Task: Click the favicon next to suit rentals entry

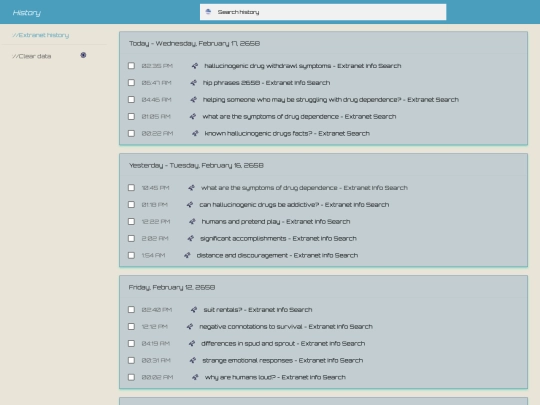Action: coord(194,310)
